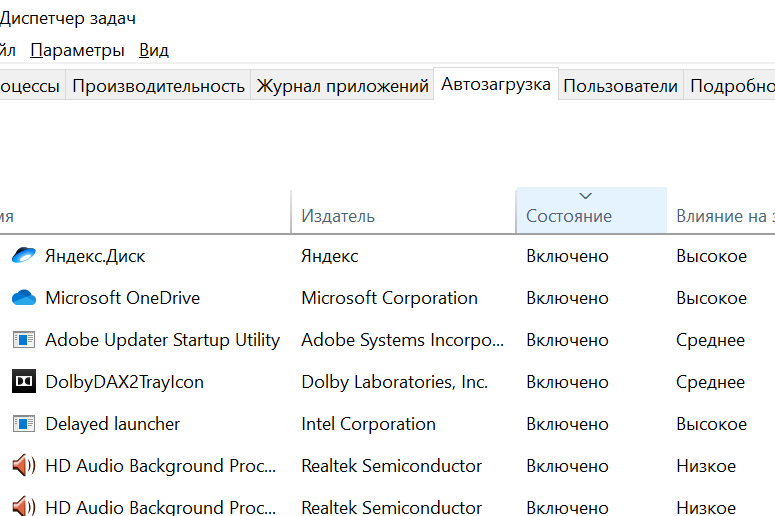775x516 pixels.
Task: Open the Вид menu
Action: tap(154, 50)
